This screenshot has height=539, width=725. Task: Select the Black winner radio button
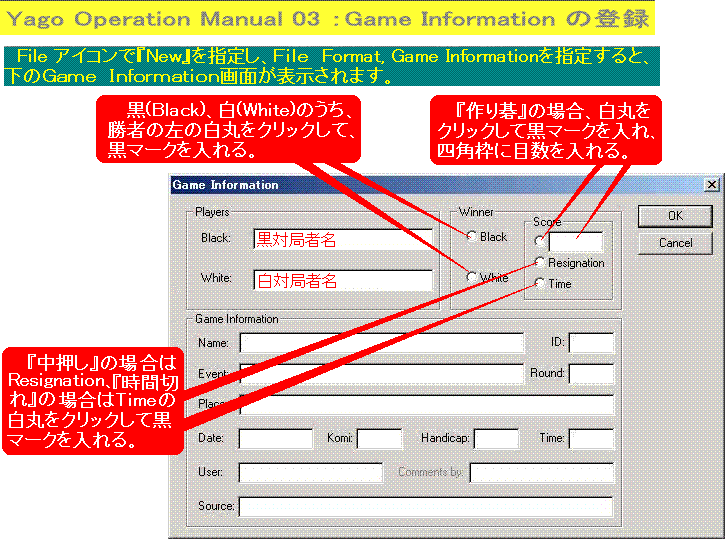471,237
